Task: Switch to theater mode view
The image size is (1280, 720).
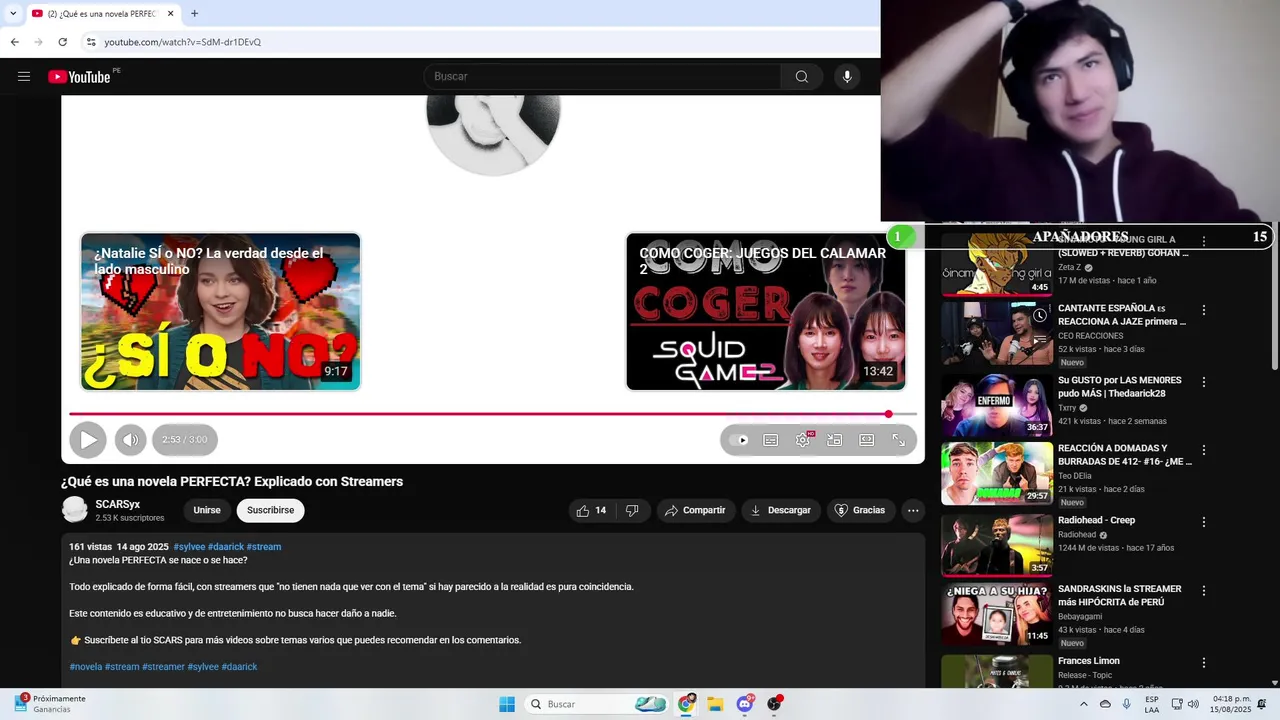Action: click(867, 440)
